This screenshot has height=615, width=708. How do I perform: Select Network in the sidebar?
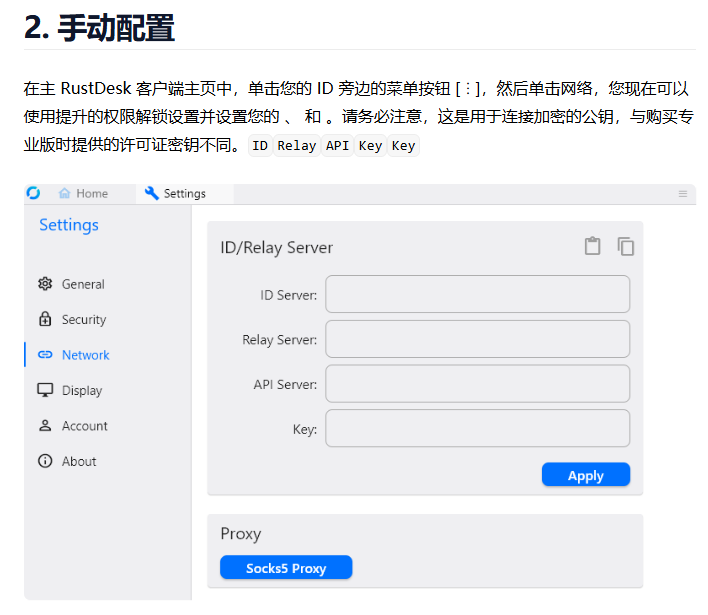click(74, 355)
